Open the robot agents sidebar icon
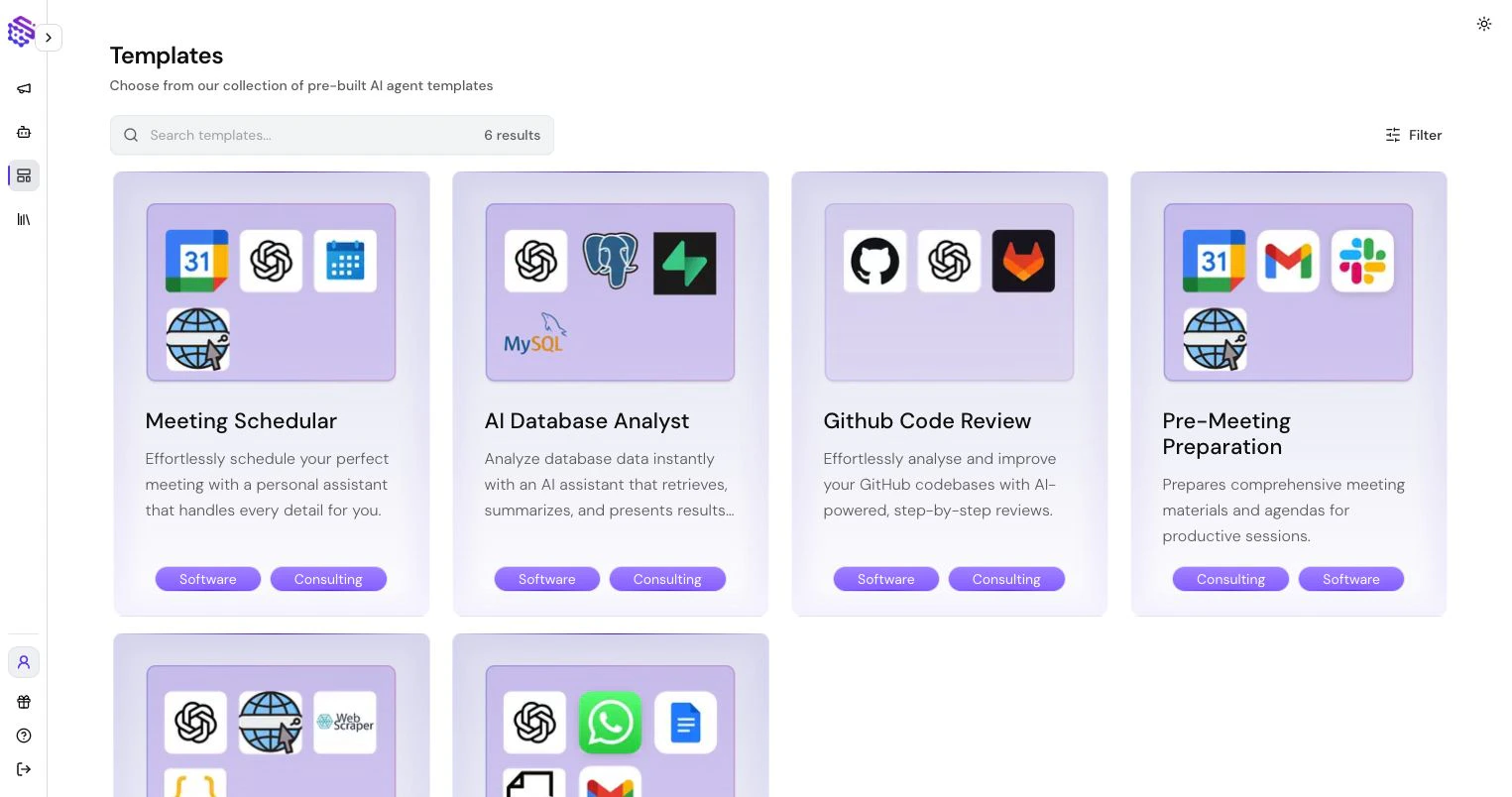The width and height of the screenshot is (1512, 797). tap(24, 132)
